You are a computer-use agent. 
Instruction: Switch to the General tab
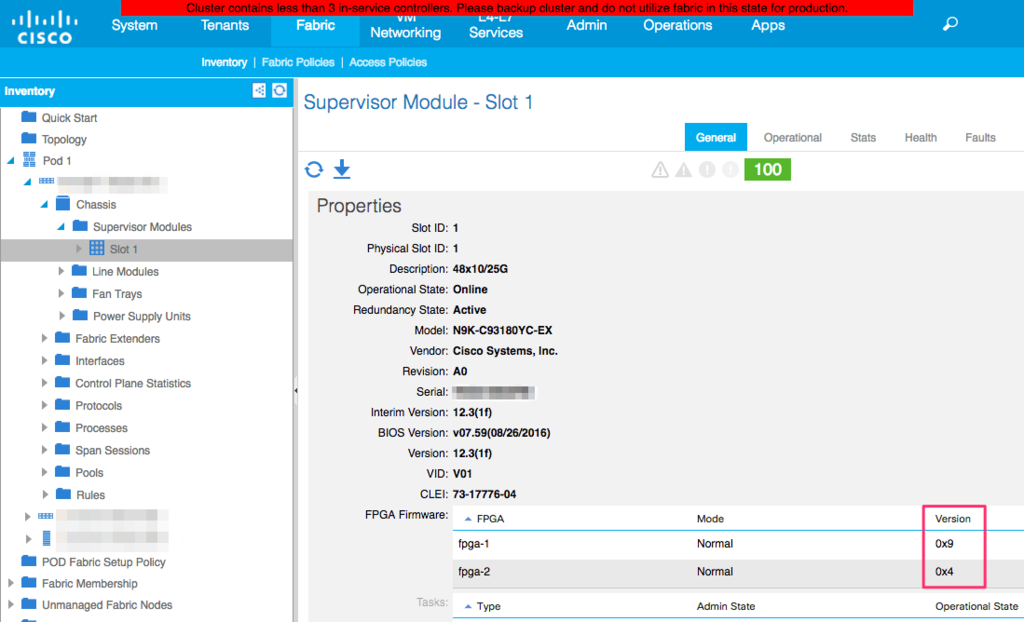click(x=716, y=137)
